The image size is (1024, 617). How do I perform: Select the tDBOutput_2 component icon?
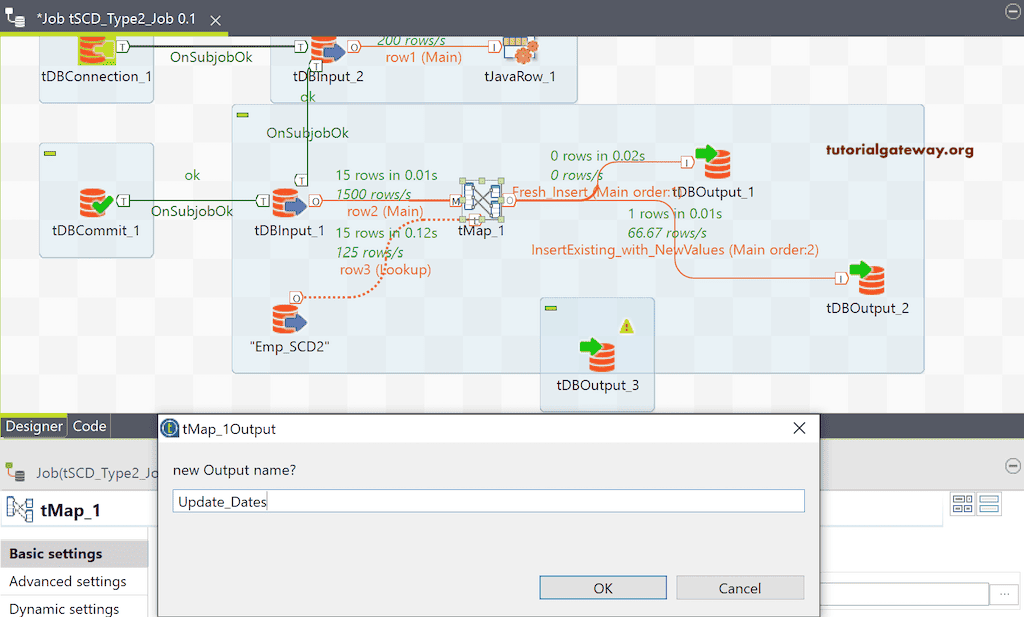867,277
